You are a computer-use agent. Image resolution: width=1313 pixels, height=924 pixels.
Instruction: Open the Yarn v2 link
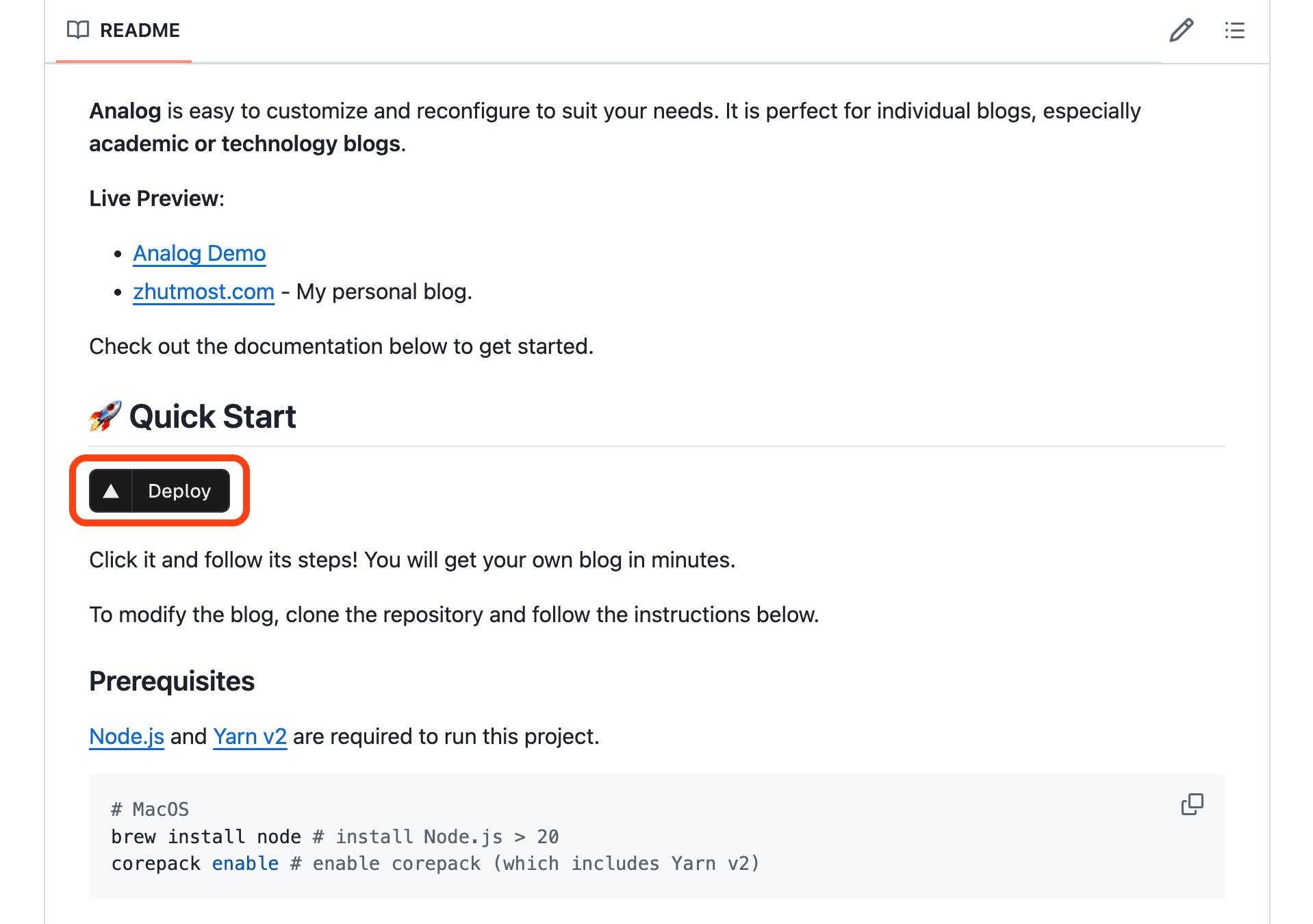click(250, 736)
